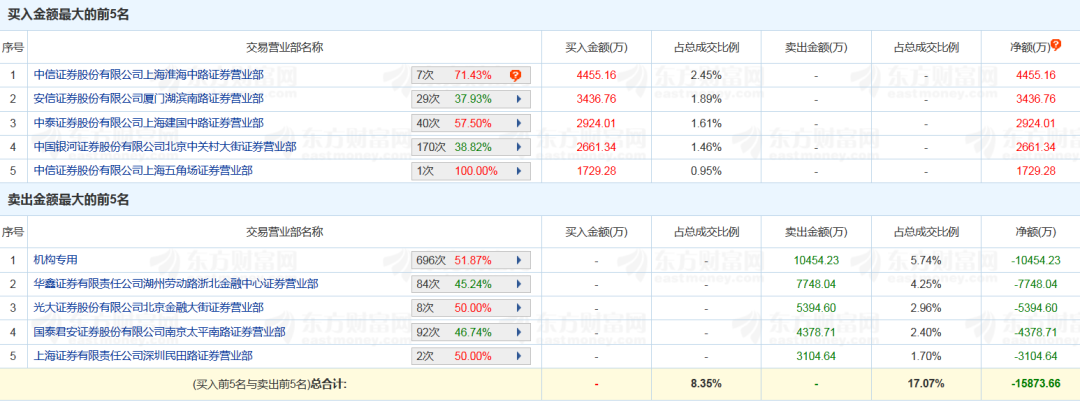1080x402 pixels.
Task: Click arrow icon in 1次 100.00% badge
Action: [x=518, y=171]
